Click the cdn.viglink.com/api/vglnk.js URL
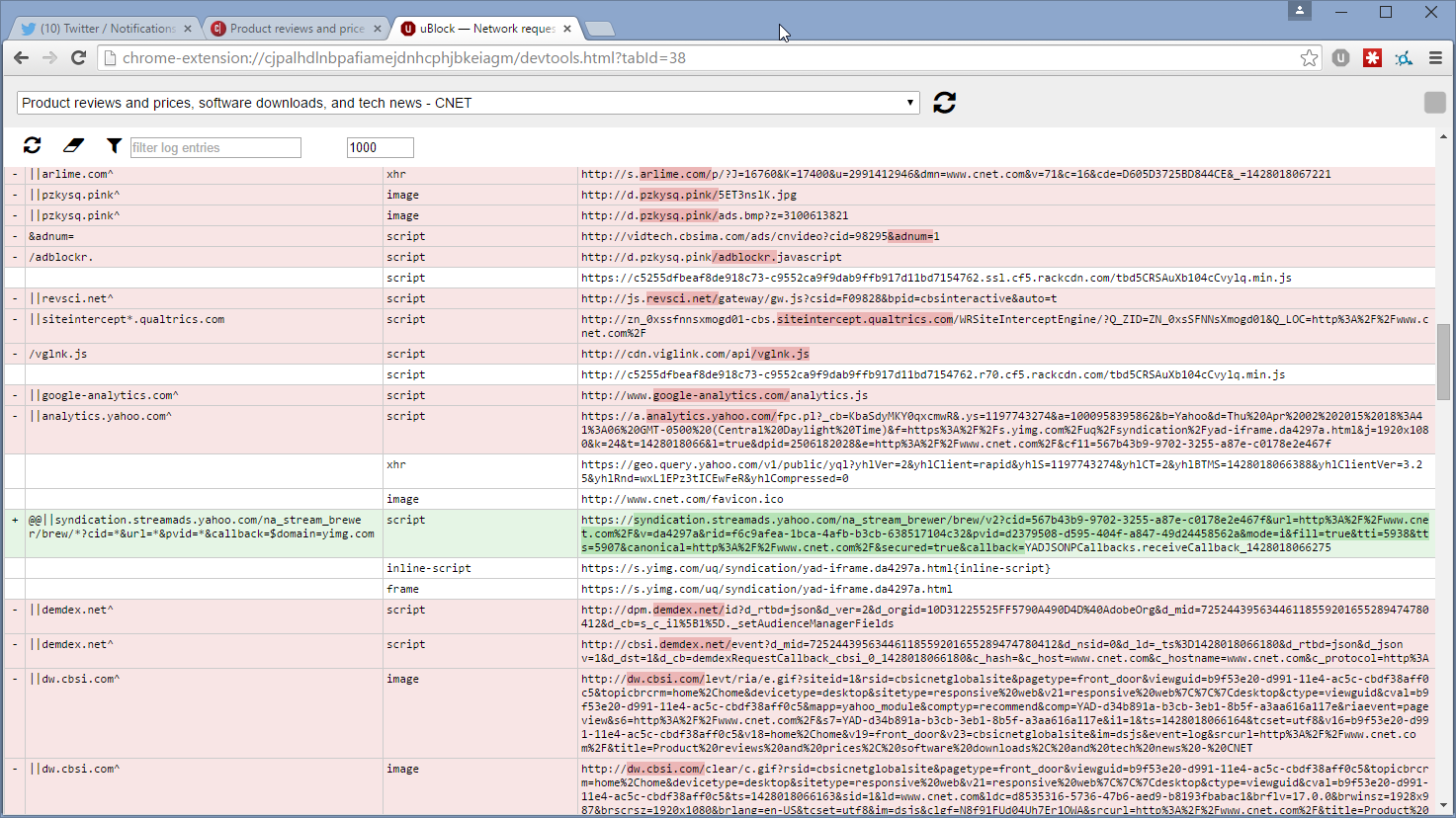 695,354
